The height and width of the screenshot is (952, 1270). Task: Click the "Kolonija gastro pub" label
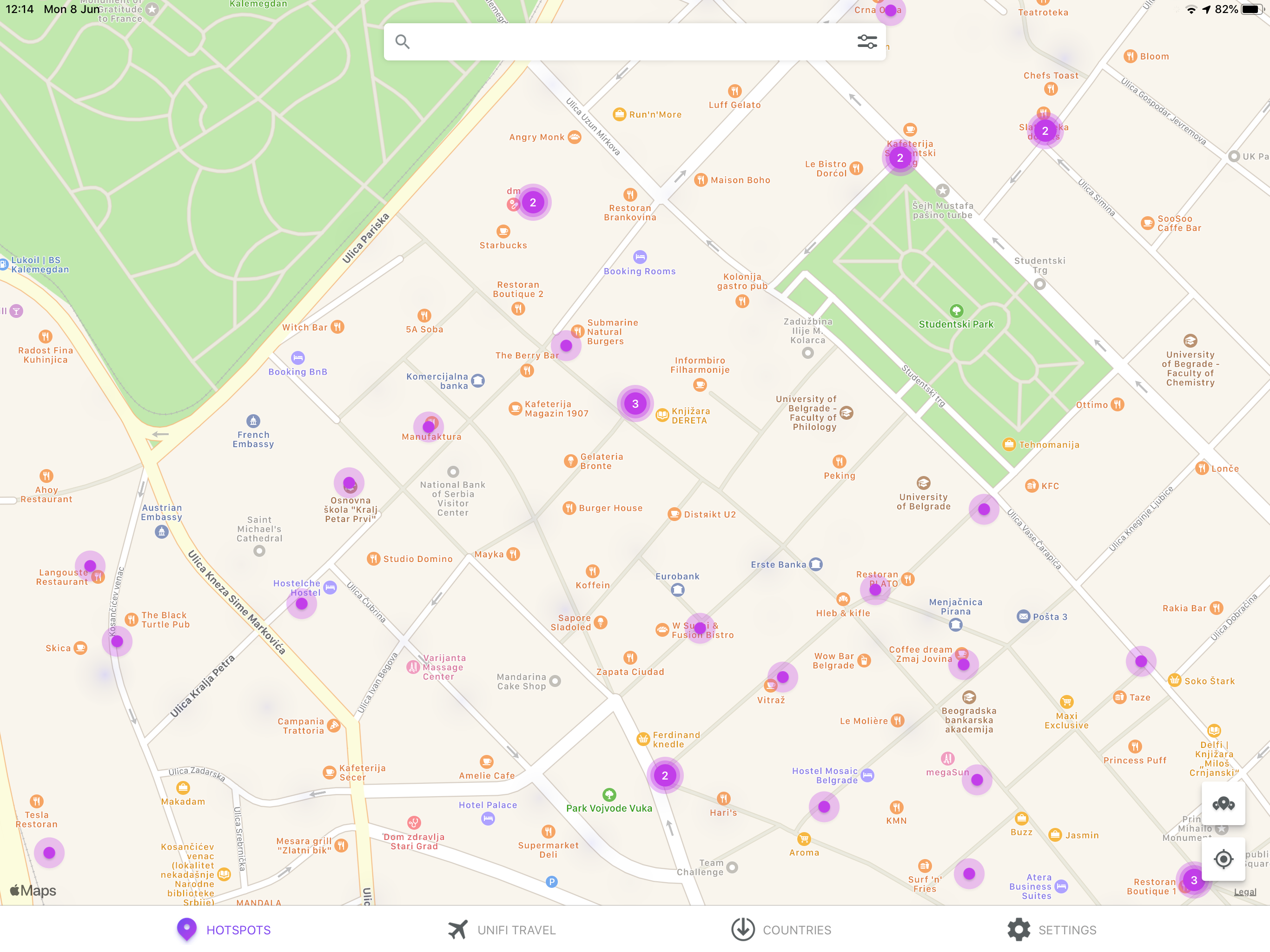coord(742,281)
